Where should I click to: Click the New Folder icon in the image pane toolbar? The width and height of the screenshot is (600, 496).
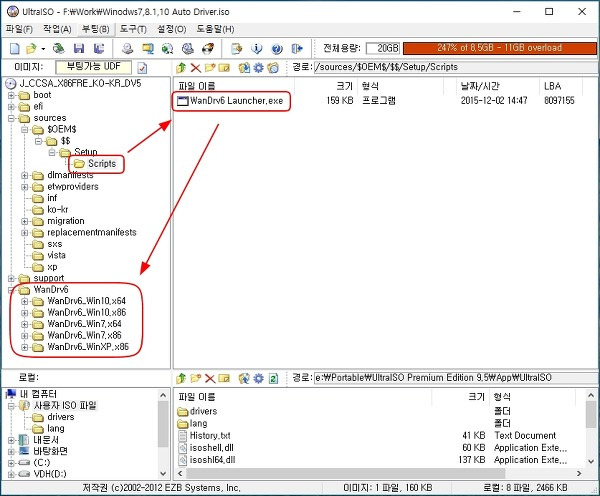[210, 68]
